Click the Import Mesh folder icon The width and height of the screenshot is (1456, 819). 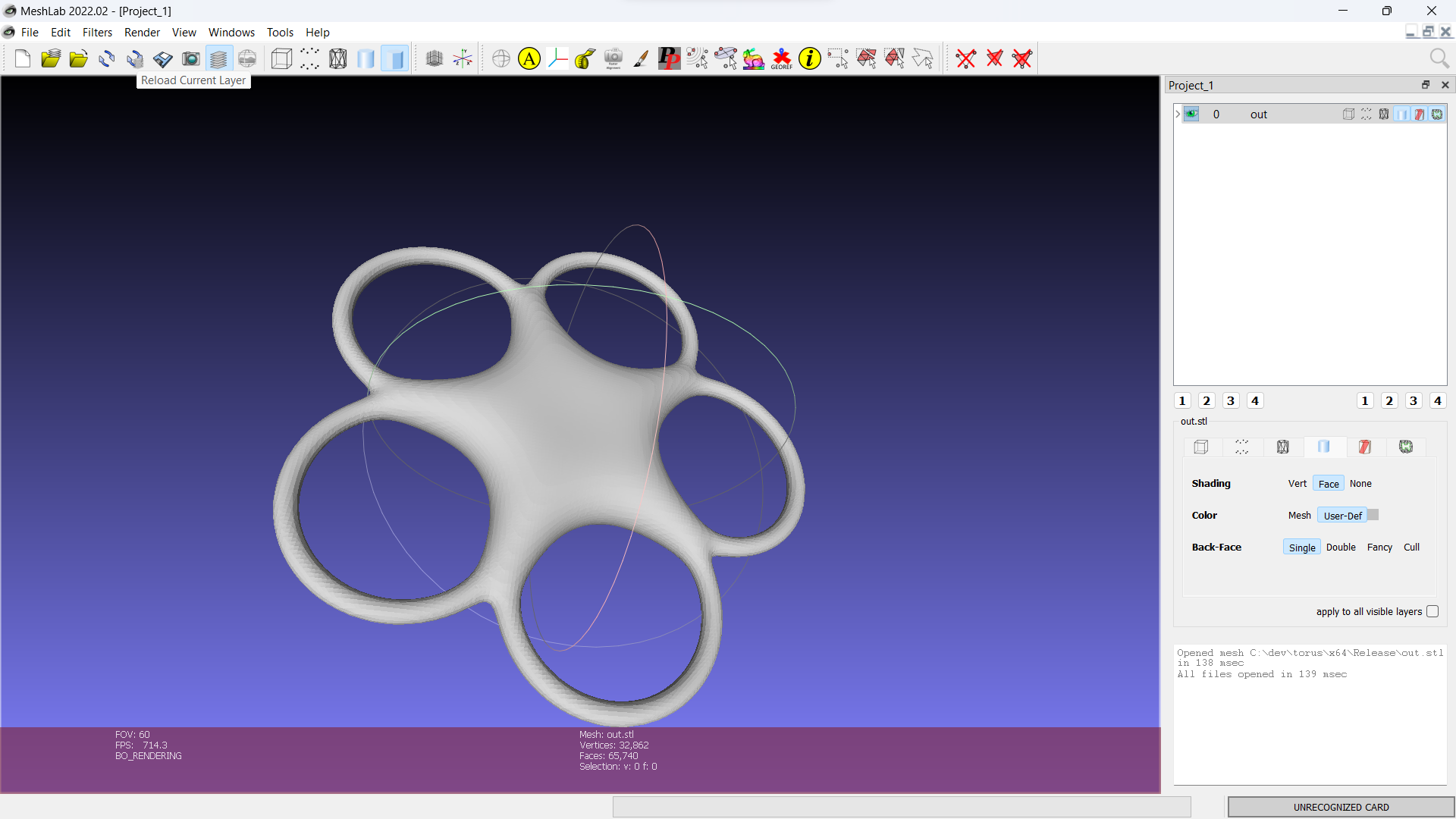[79, 58]
